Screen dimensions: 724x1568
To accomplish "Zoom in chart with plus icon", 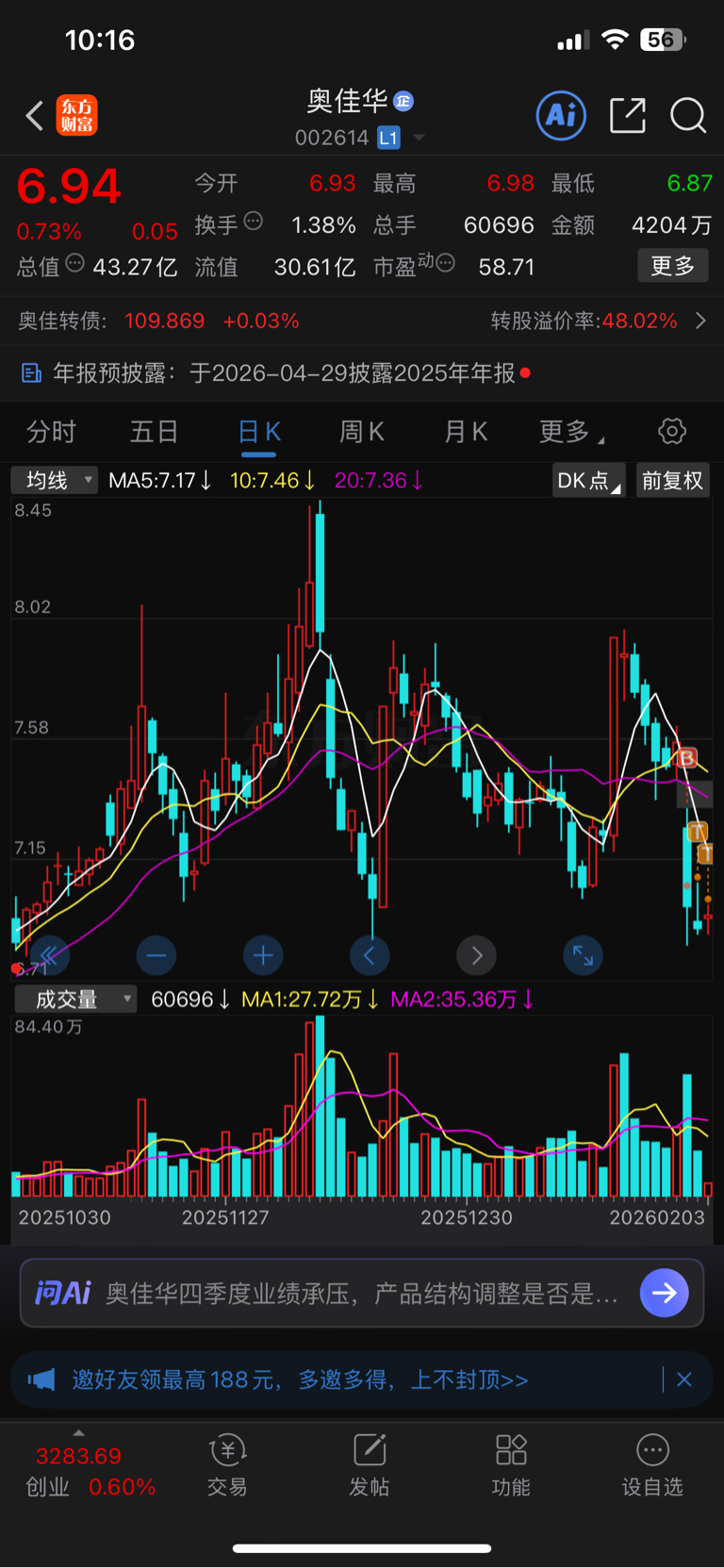I will click(263, 956).
